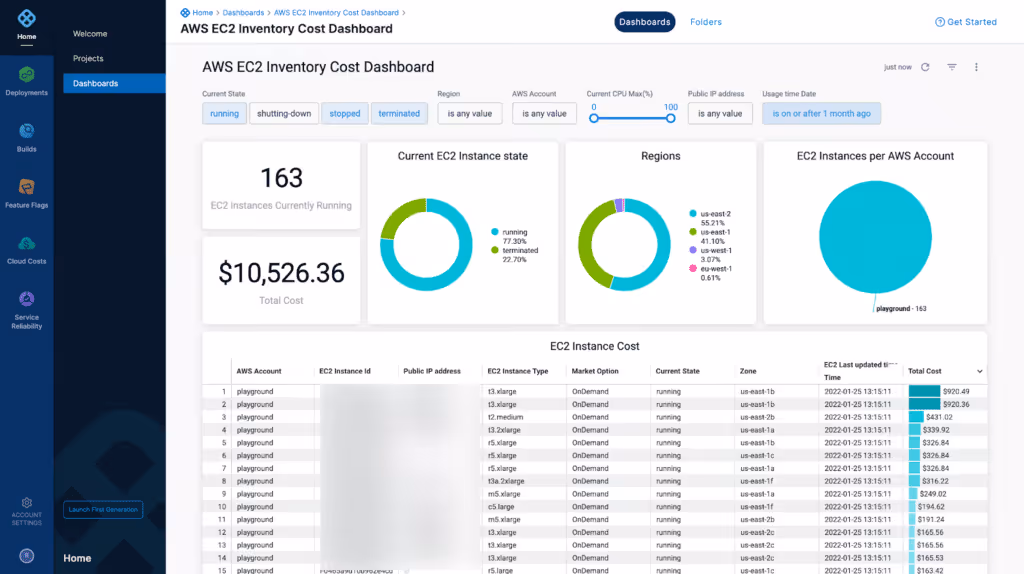Click terminated legend swatch in instance state chart
1024x574 pixels.
495,250
